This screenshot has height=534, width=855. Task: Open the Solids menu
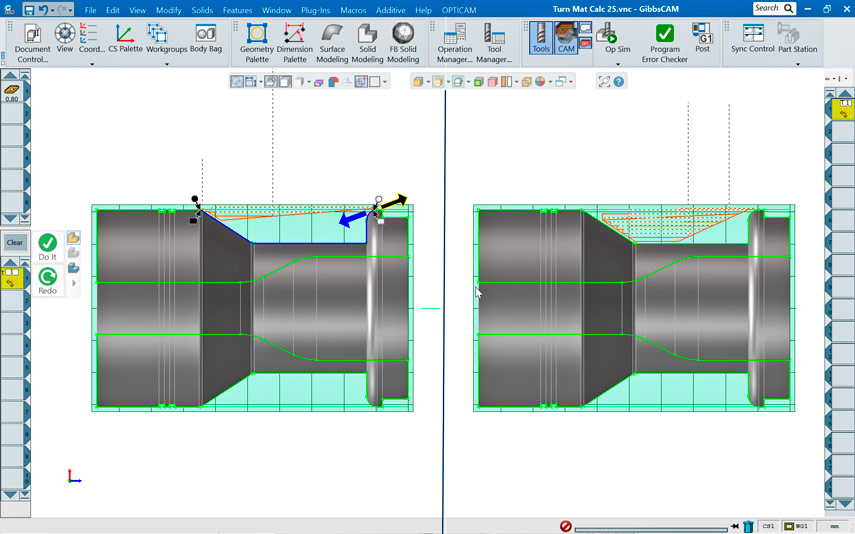point(202,10)
